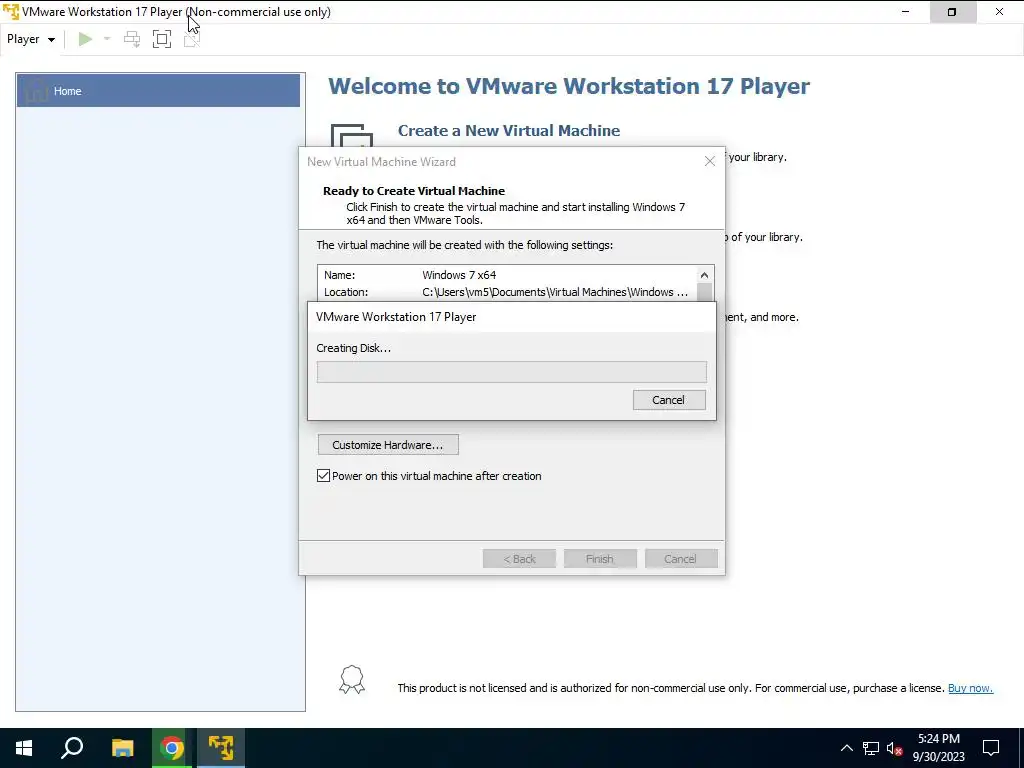Follow the Buy now link

pos(970,688)
